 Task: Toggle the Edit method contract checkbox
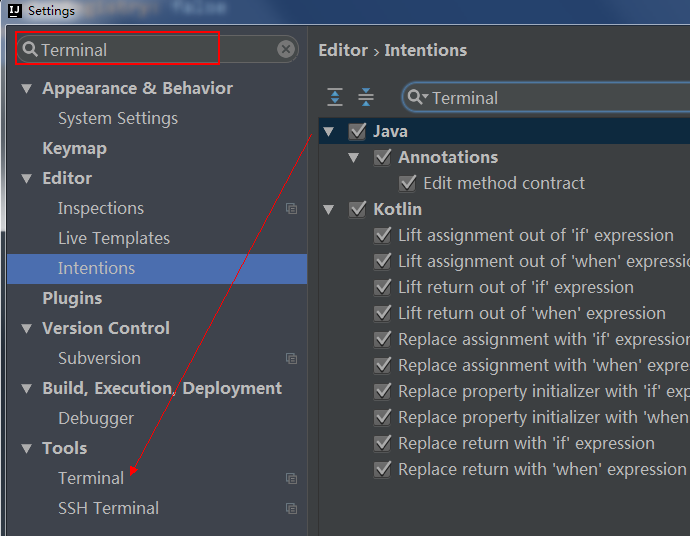click(x=407, y=183)
